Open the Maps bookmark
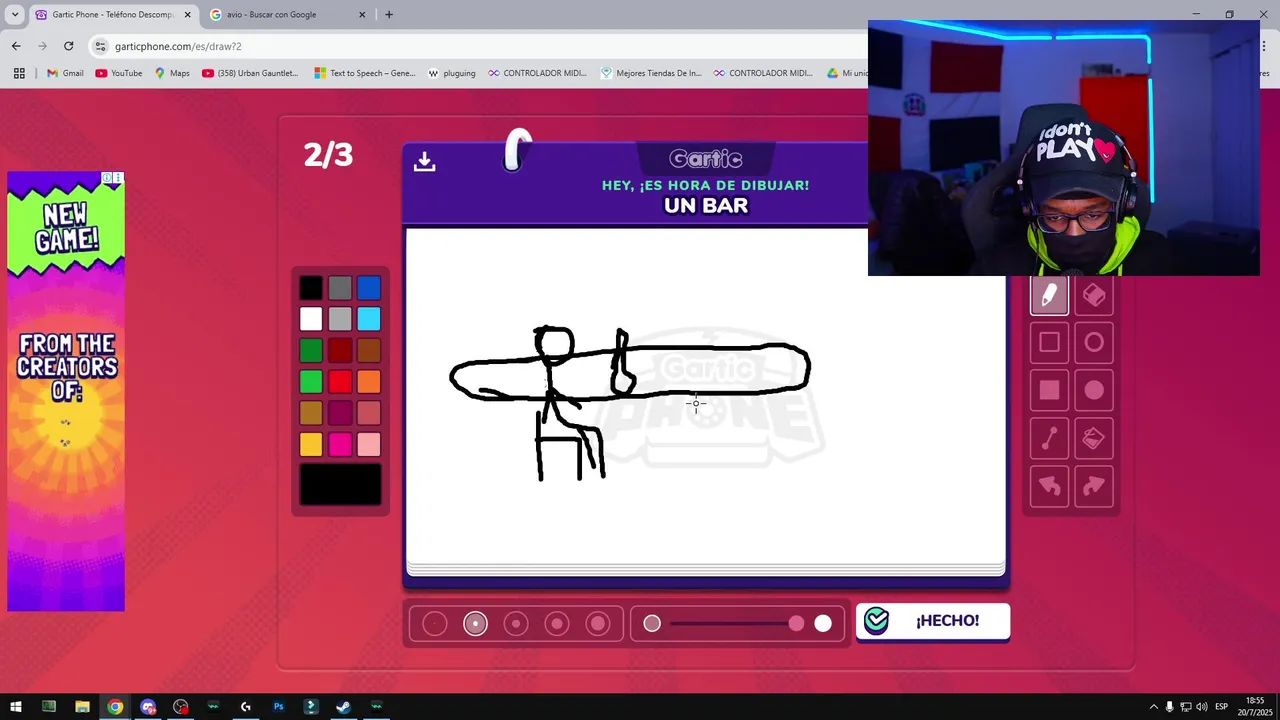This screenshot has width=1280, height=720. tap(172, 73)
